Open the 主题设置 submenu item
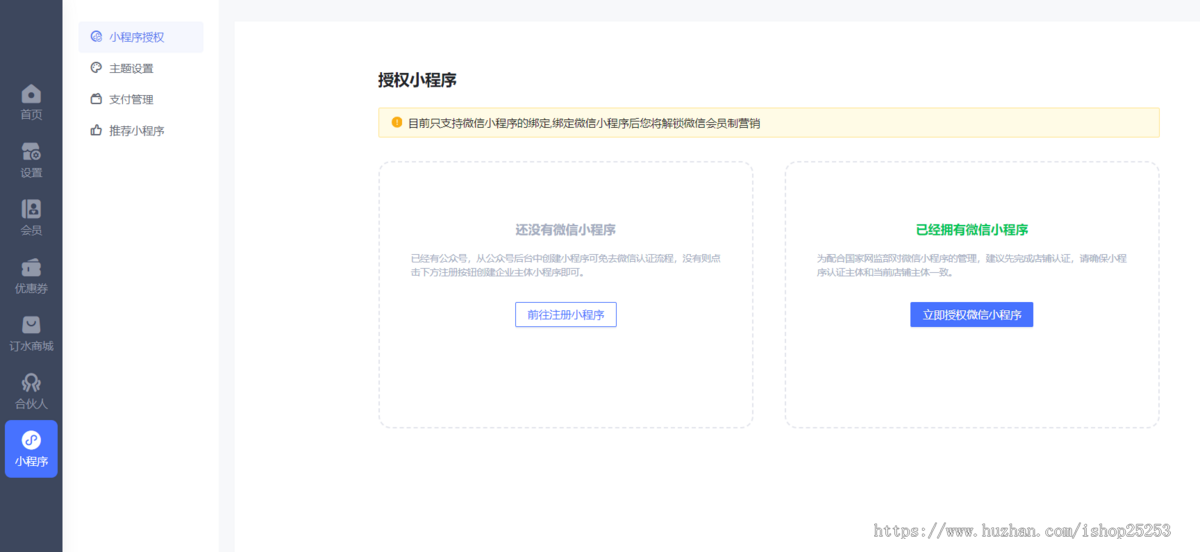Viewport: 1200px width, 552px height. (141, 68)
